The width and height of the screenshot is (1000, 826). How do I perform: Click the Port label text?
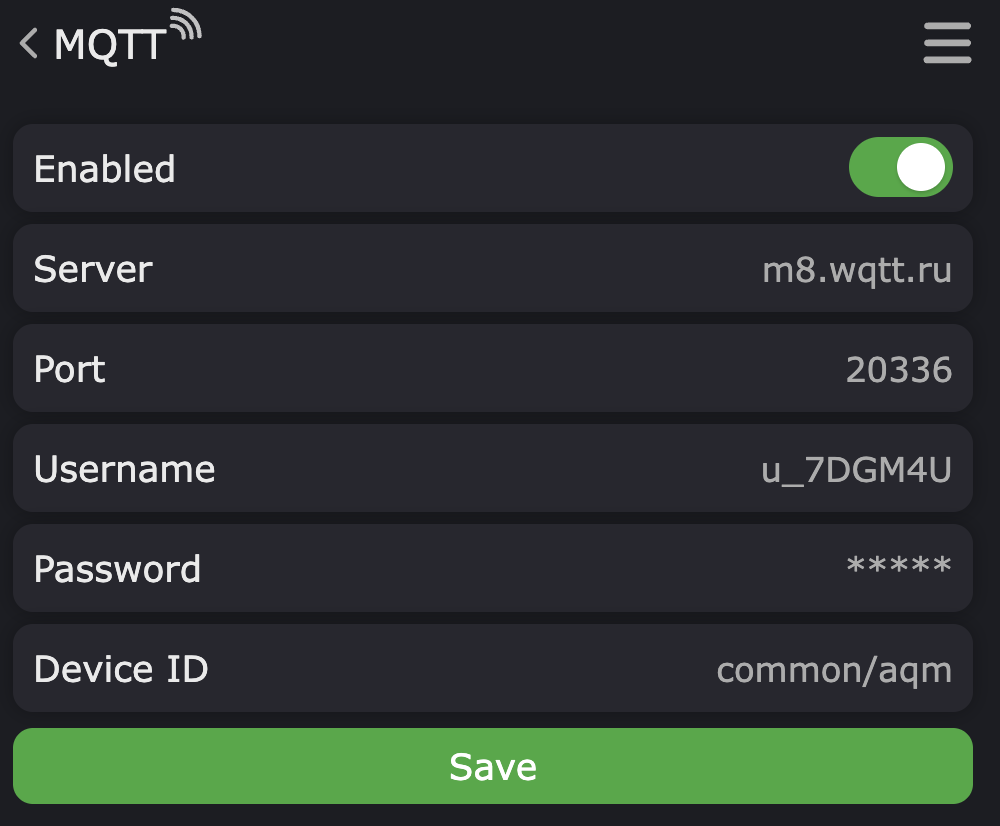[70, 370]
